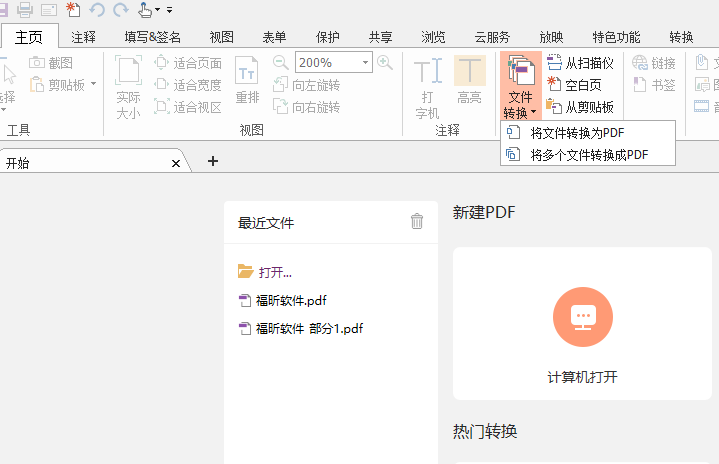Click 从扫描仪 from scanner
Screen dimensions: 719x464
tap(581, 62)
